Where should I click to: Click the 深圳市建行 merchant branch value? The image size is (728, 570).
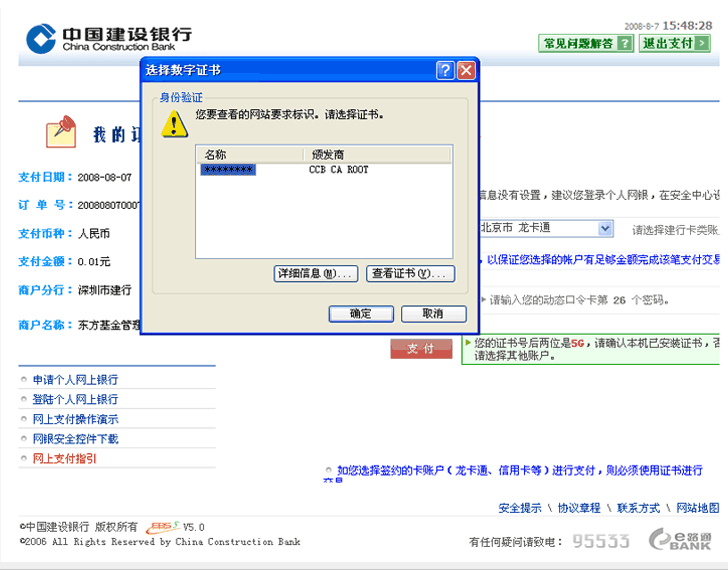[104, 291]
